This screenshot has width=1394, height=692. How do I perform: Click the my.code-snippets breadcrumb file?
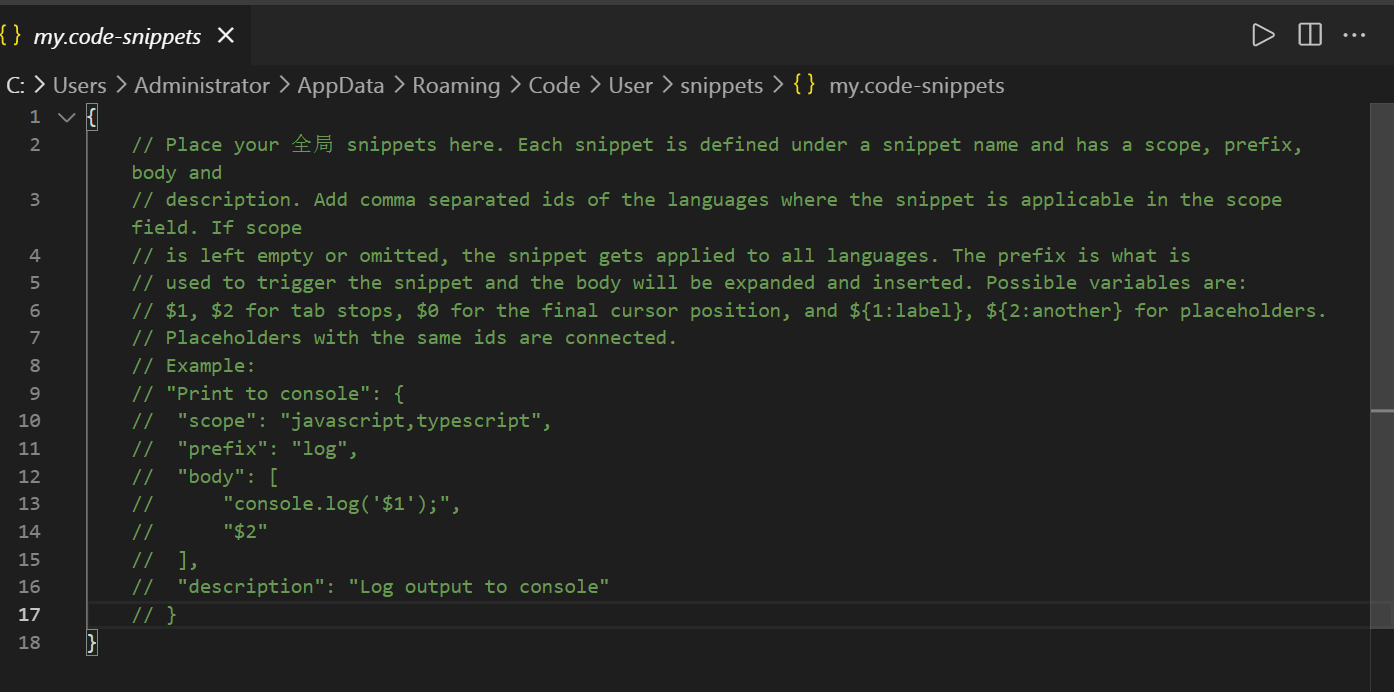916,86
